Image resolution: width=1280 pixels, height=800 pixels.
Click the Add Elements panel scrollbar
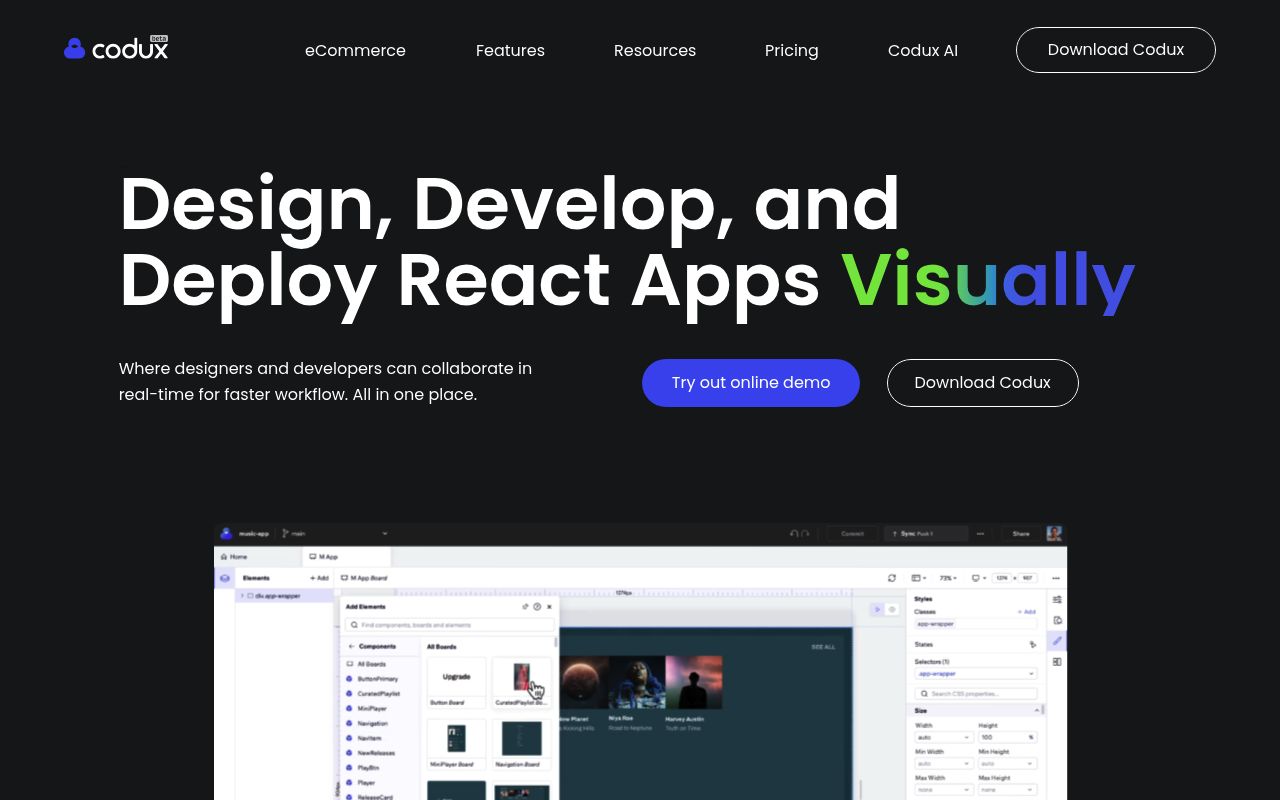[556, 641]
